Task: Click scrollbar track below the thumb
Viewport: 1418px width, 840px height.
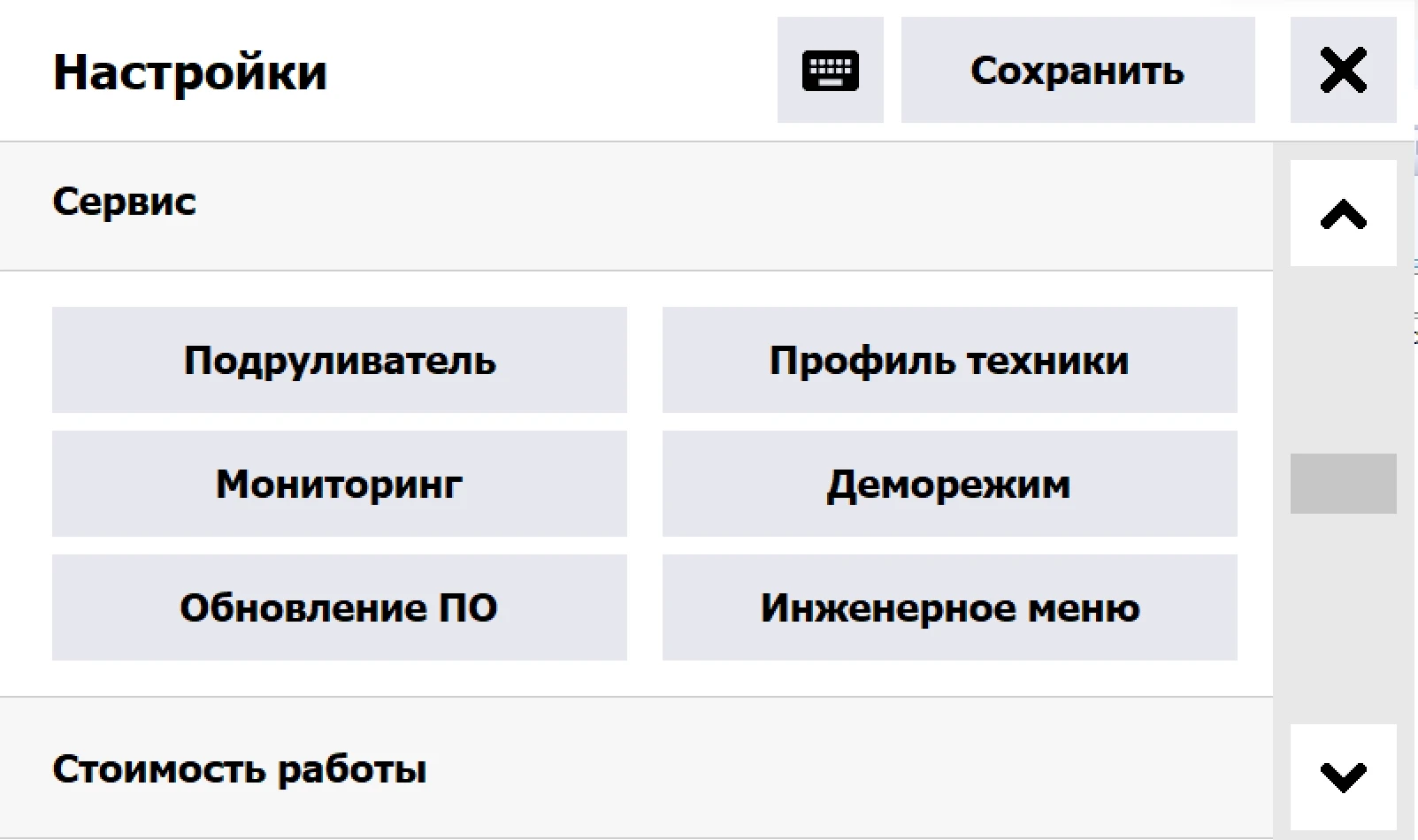Action: 1343,619
